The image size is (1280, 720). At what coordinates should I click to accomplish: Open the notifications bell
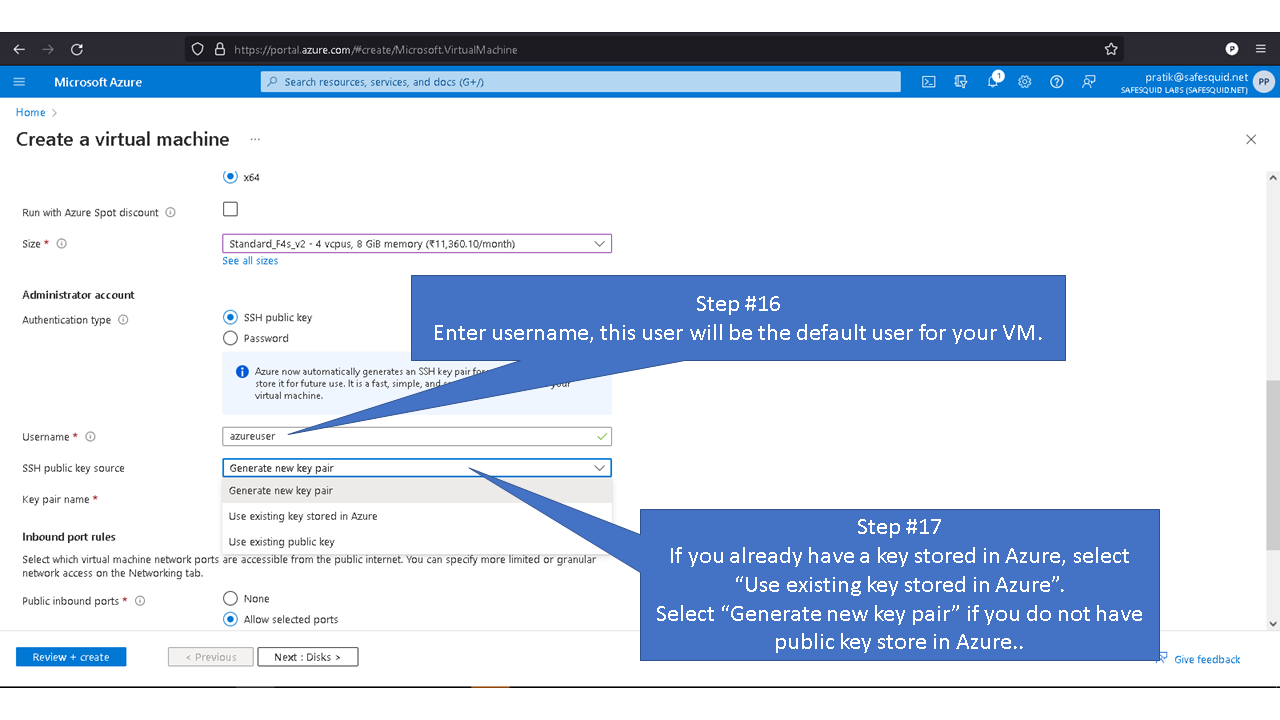click(x=993, y=82)
